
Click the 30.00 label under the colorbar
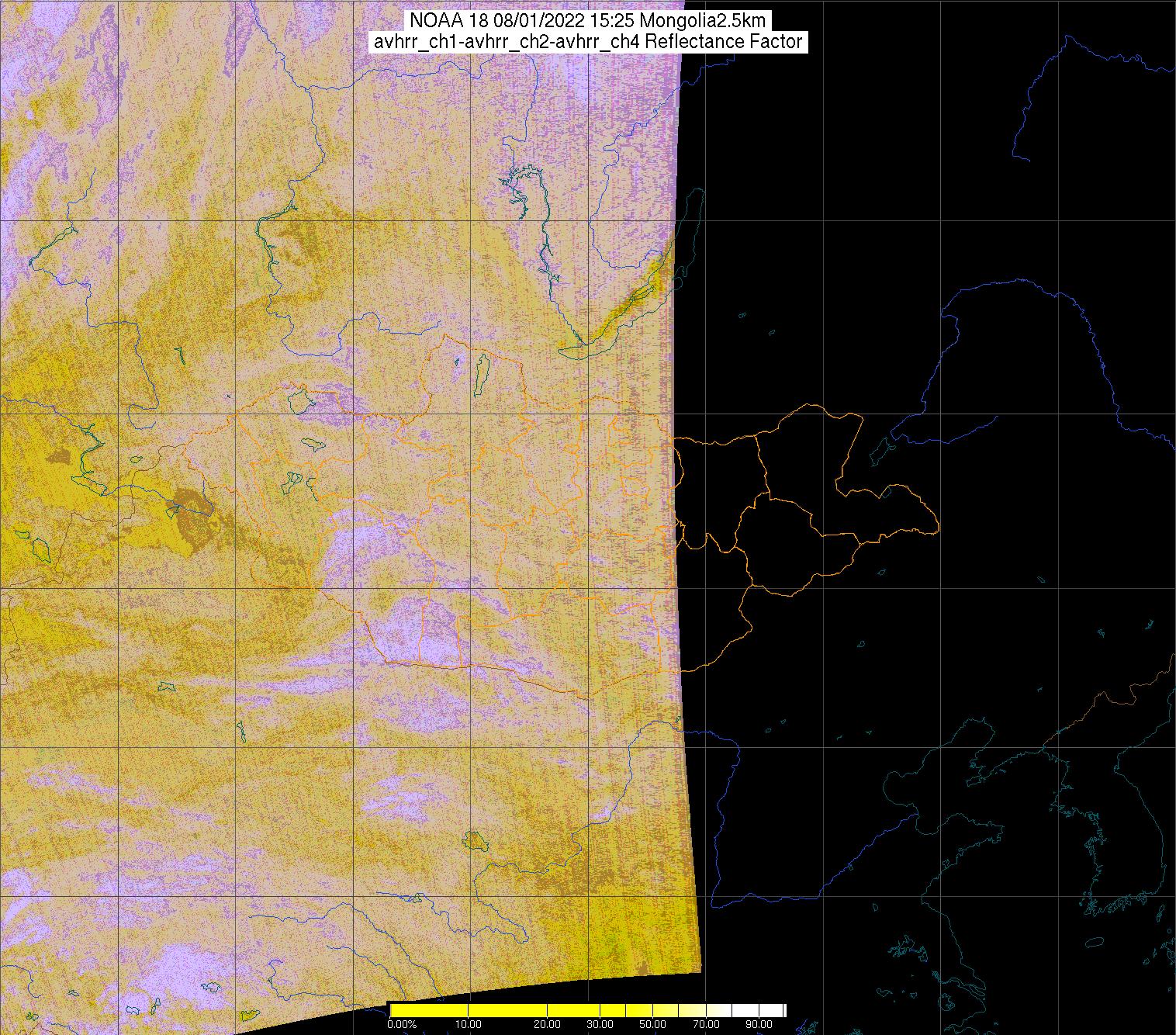600,1024
